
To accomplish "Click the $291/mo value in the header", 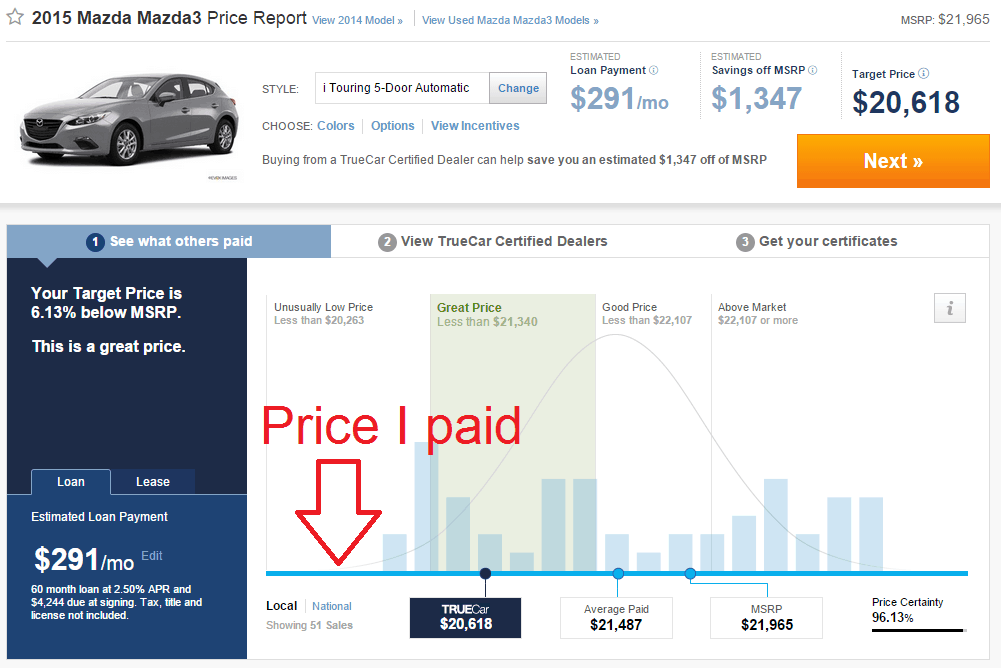I will pos(619,99).
